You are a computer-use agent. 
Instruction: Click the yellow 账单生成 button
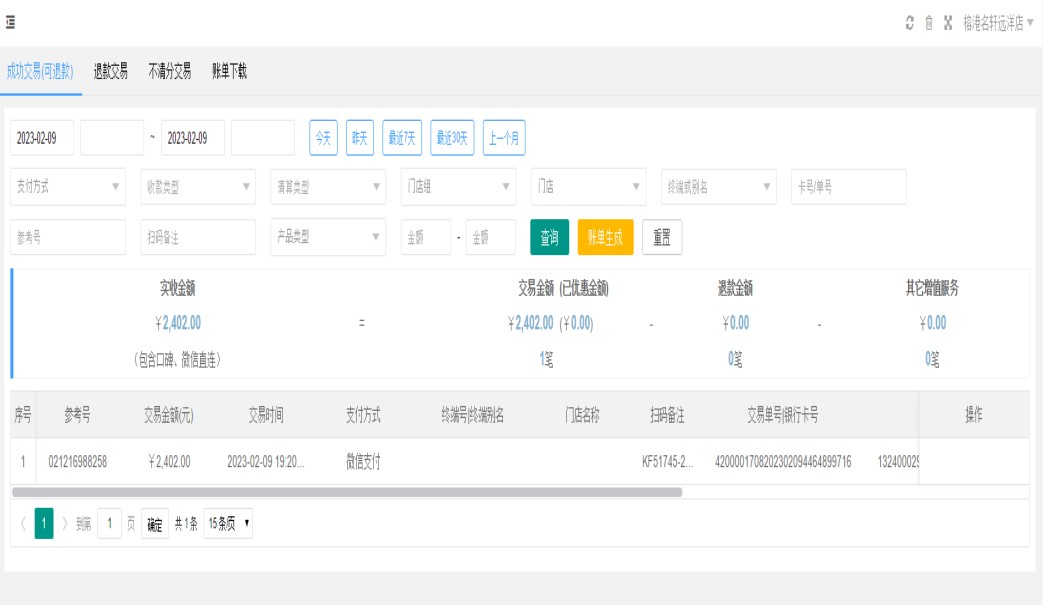pyautogui.click(x=605, y=237)
